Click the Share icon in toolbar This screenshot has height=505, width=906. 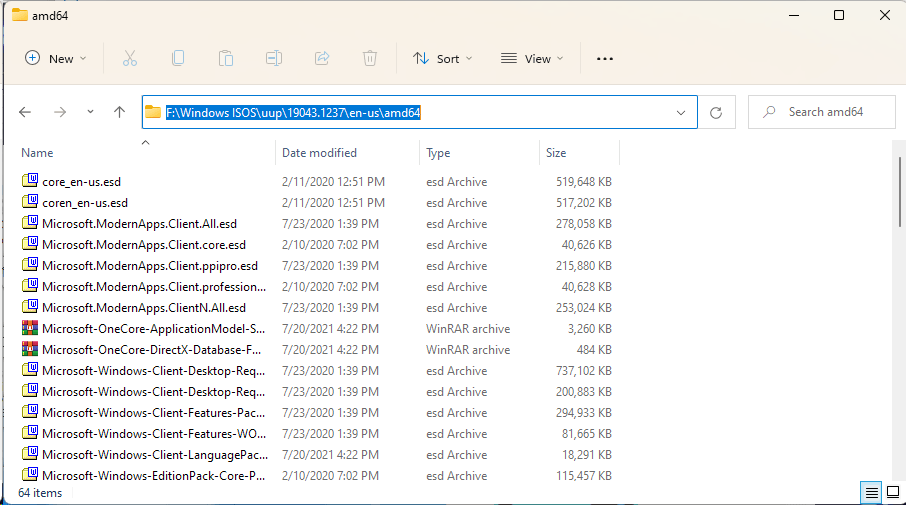[321, 58]
